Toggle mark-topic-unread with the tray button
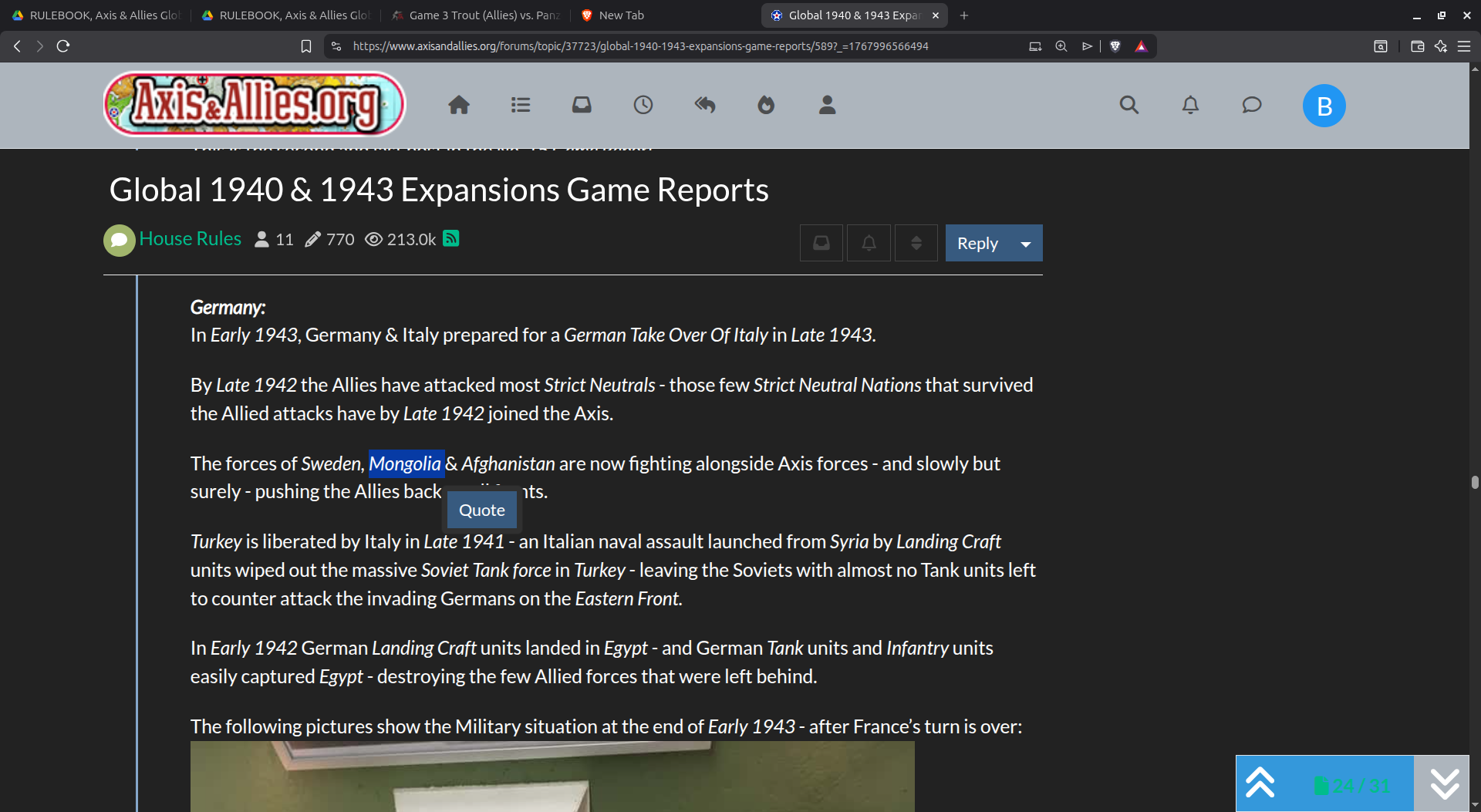The height and width of the screenshot is (812, 1481). point(821,242)
